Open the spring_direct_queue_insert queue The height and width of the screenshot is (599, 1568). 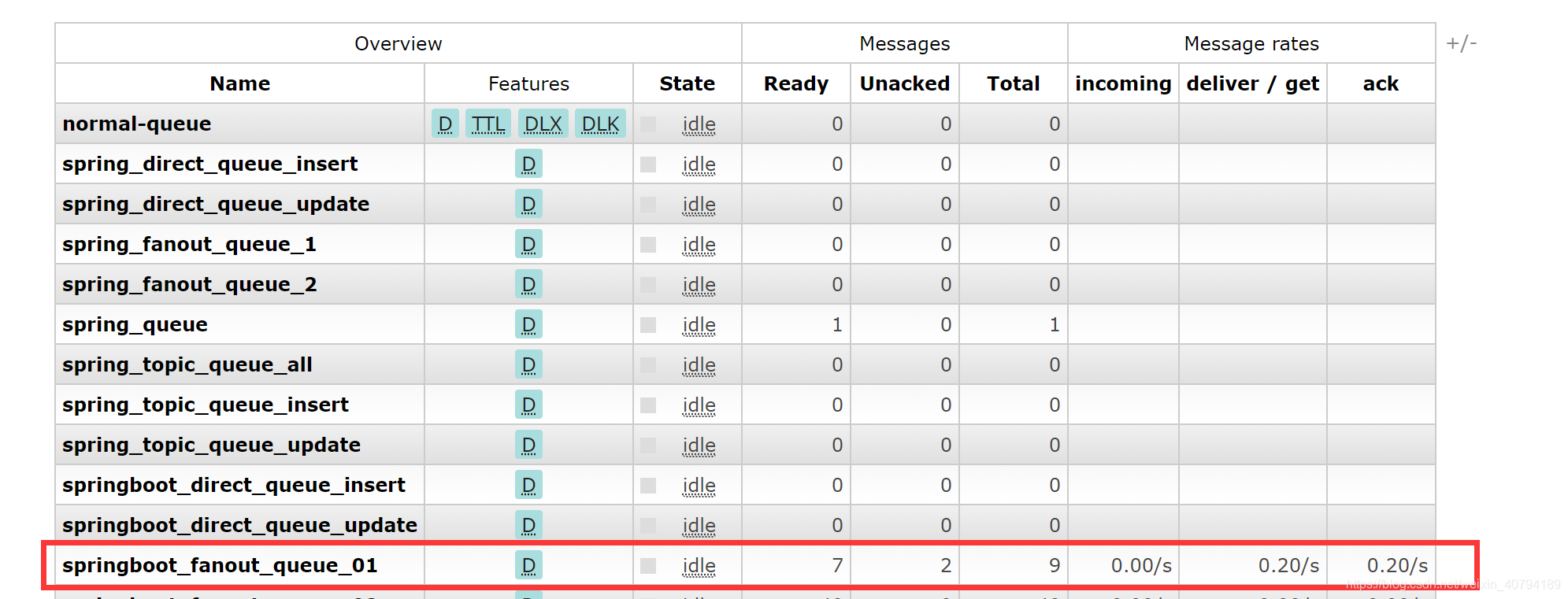point(210,164)
